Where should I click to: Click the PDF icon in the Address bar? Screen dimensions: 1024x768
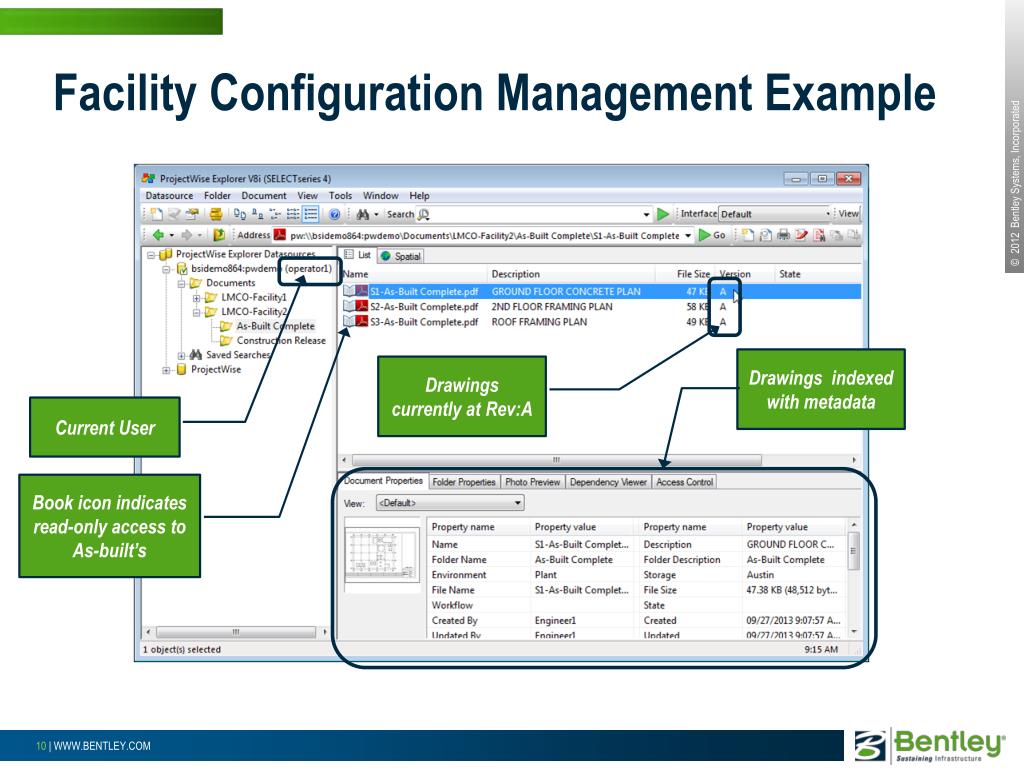(x=280, y=235)
